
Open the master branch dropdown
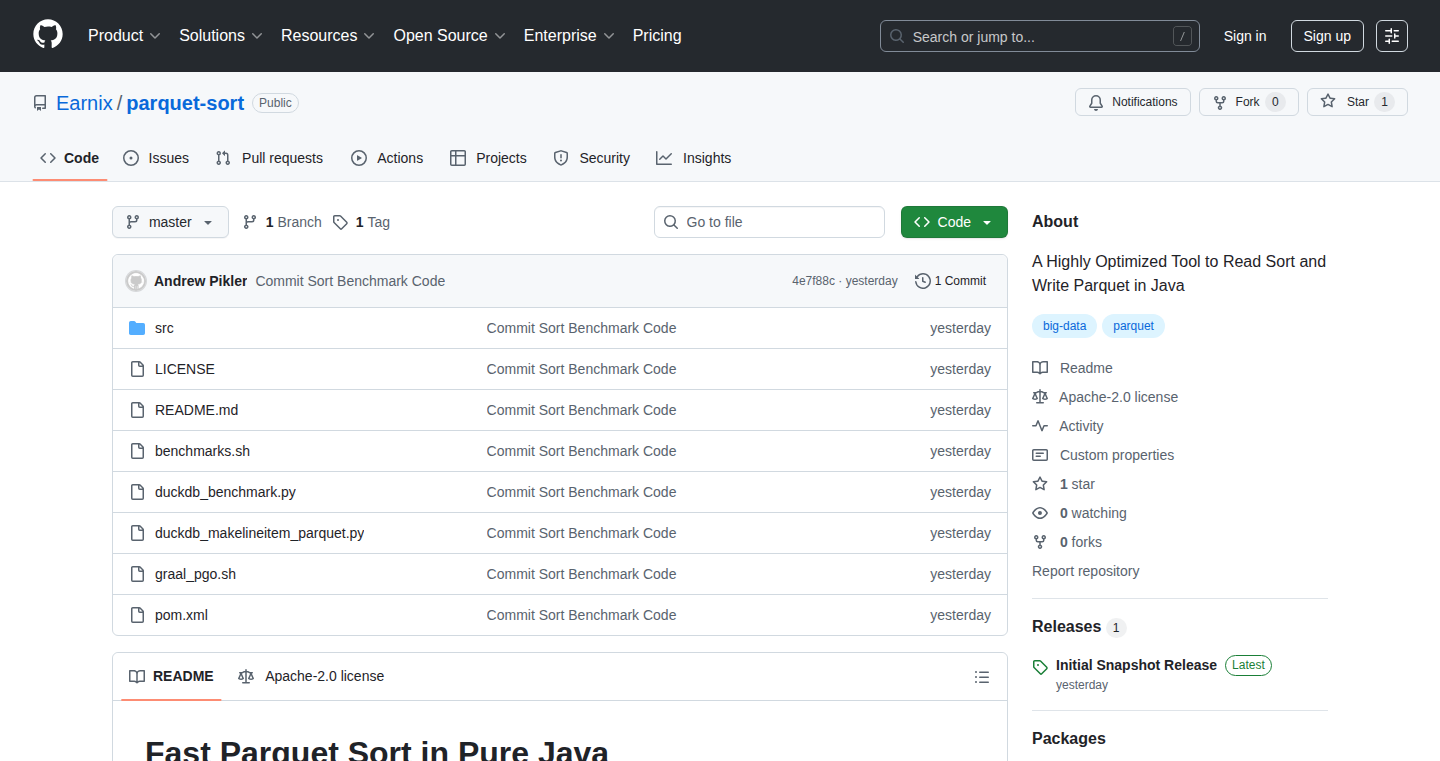(x=170, y=222)
